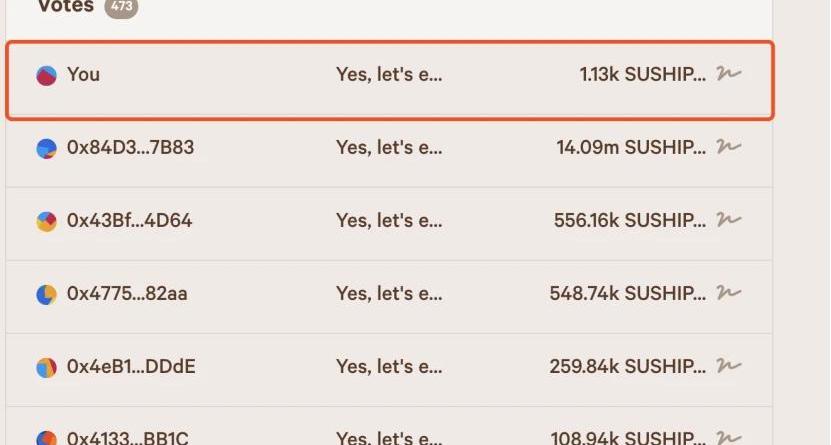
Task: Open signature icon for 548.74k SUSHIP vote
Action: click(728, 293)
